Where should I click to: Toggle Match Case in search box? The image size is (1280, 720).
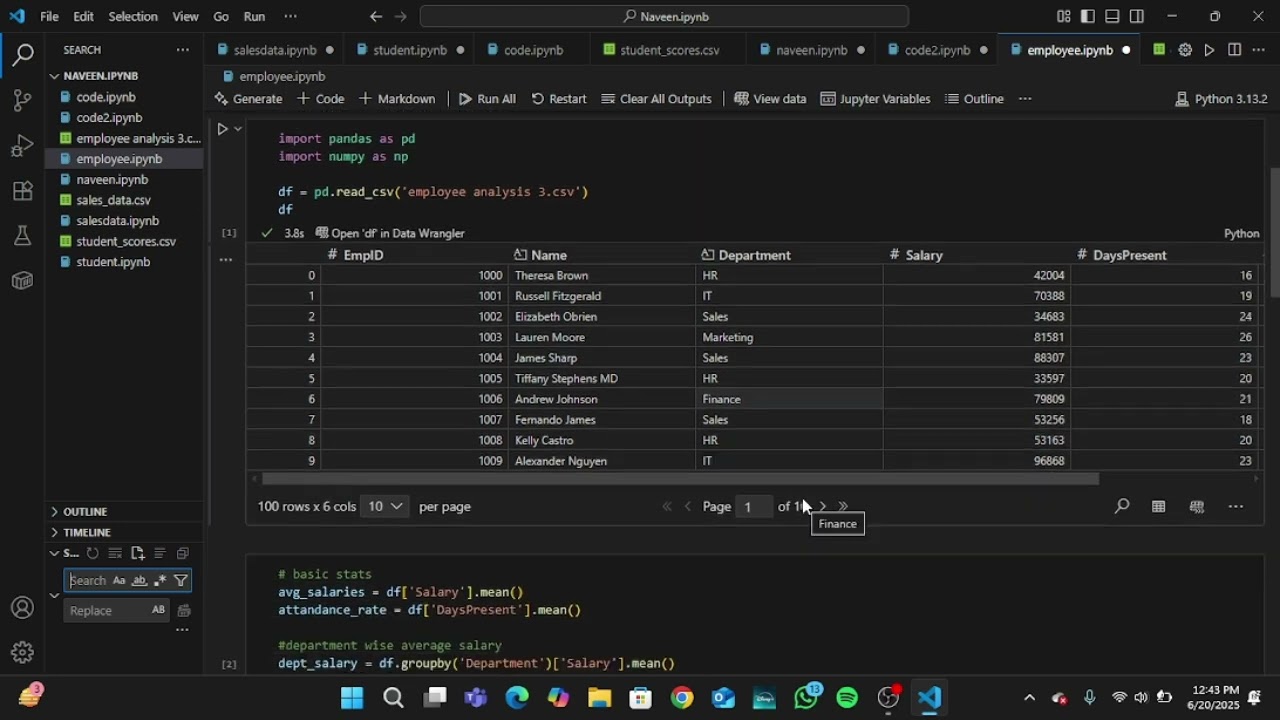pyautogui.click(x=119, y=580)
